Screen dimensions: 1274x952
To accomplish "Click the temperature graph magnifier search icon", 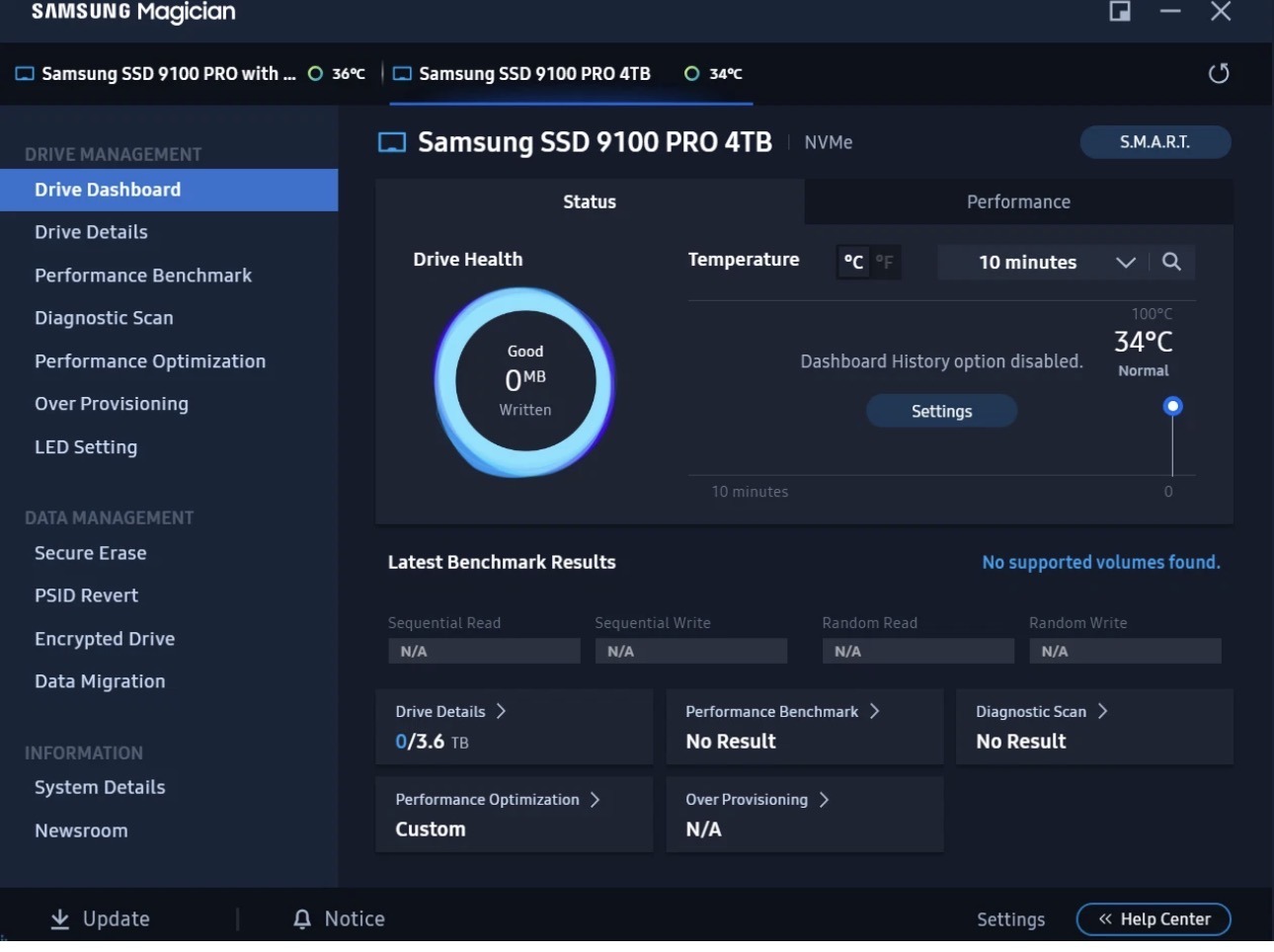I will click(1171, 262).
